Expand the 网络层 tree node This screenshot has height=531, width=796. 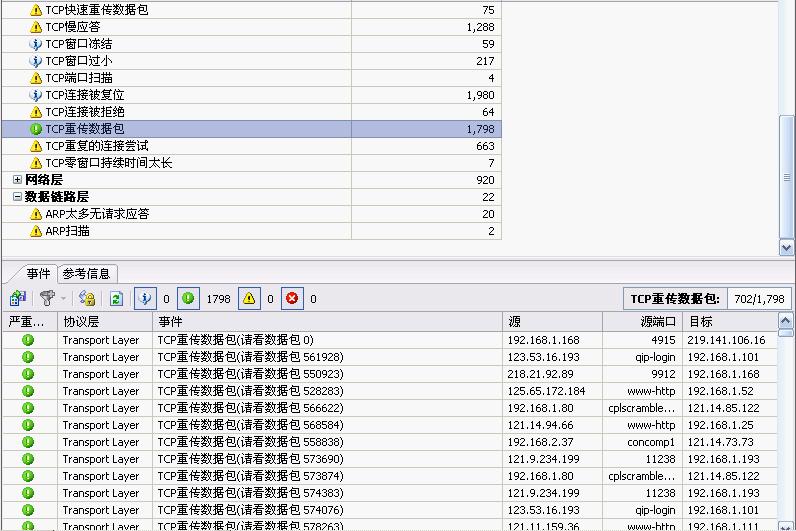pyautogui.click(x=17, y=180)
